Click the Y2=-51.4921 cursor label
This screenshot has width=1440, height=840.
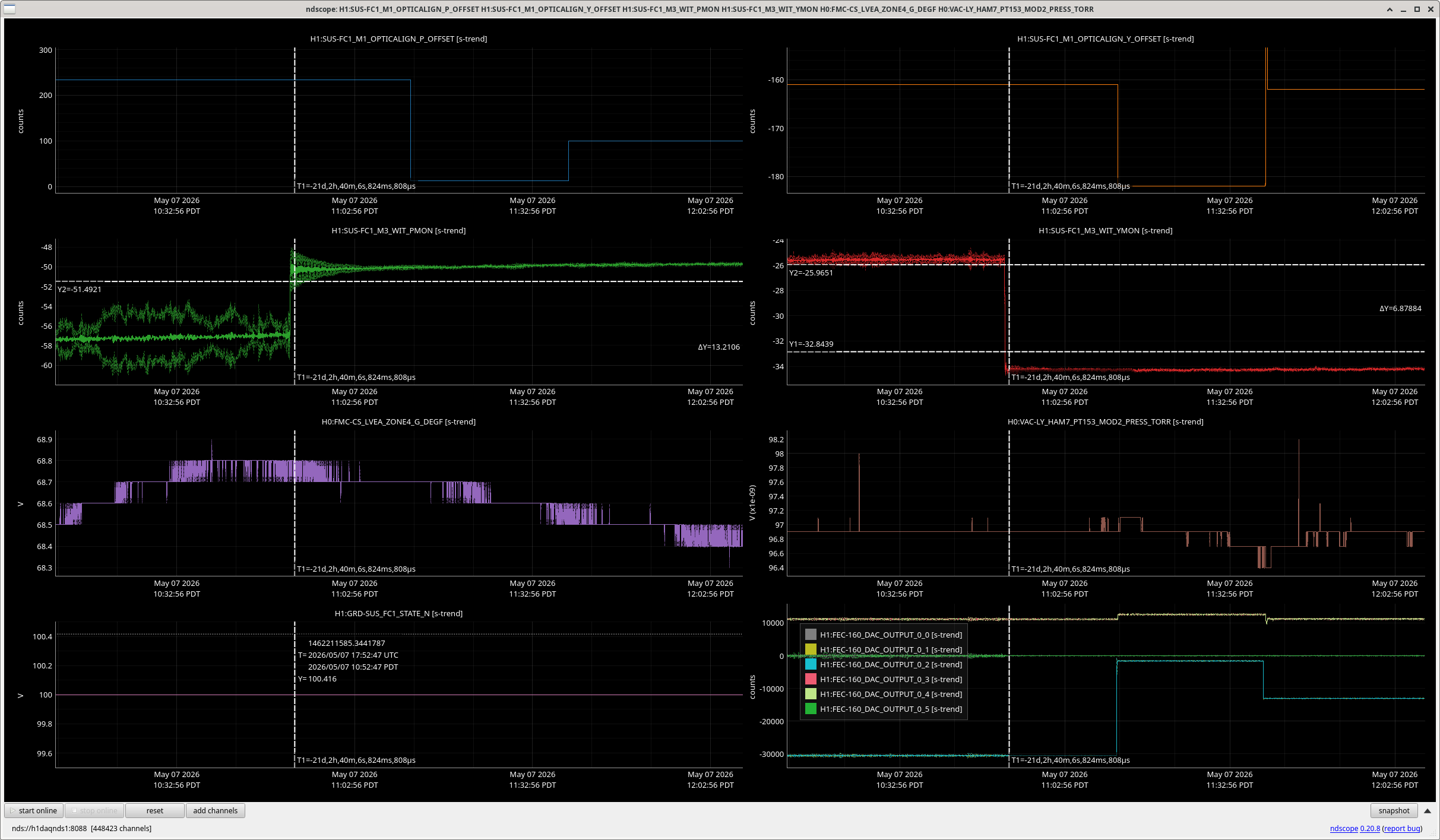80,289
